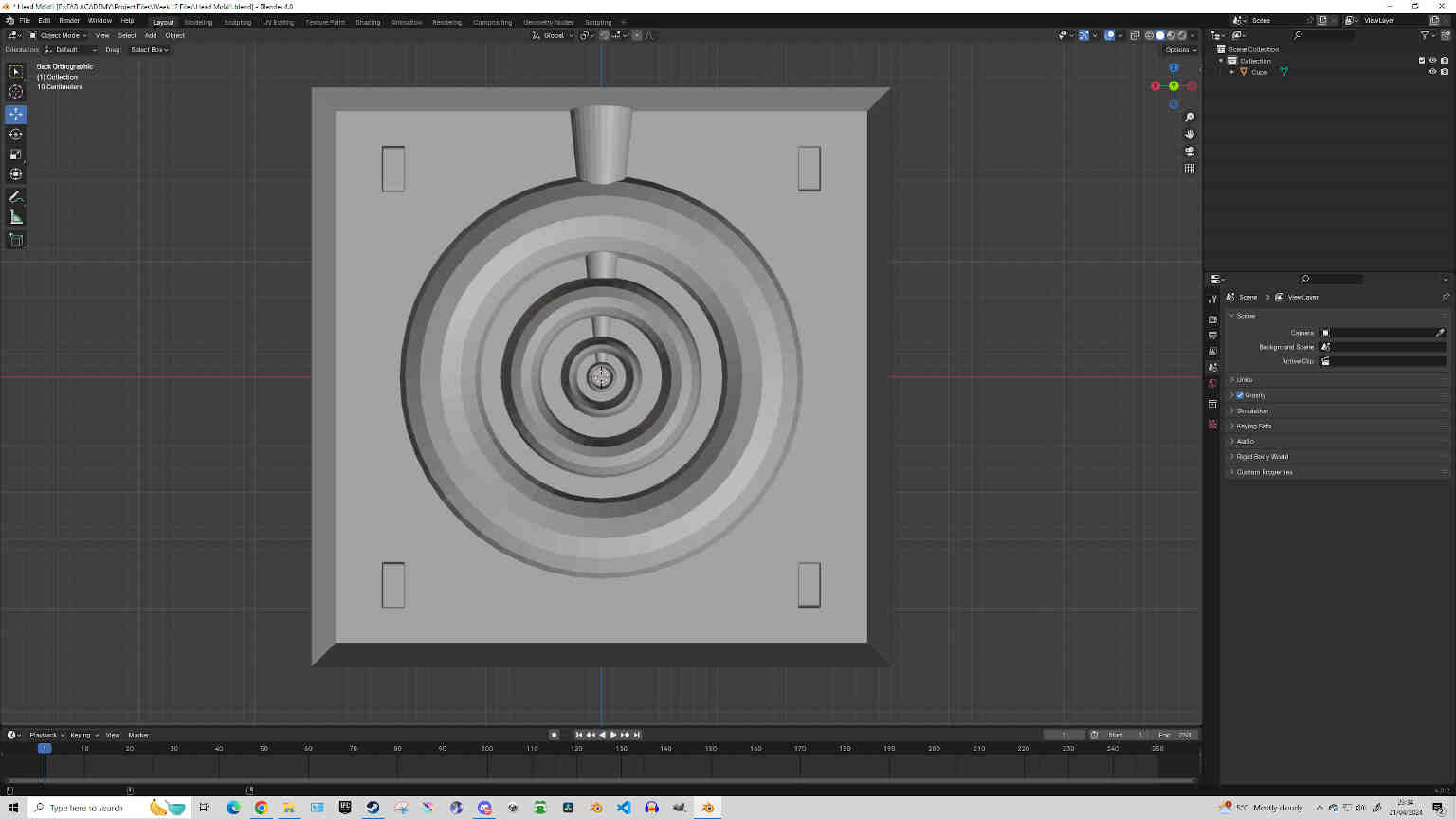Open the viewport Add menu
The width and height of the screenshot is (1456, 819).
click(151, 35)
